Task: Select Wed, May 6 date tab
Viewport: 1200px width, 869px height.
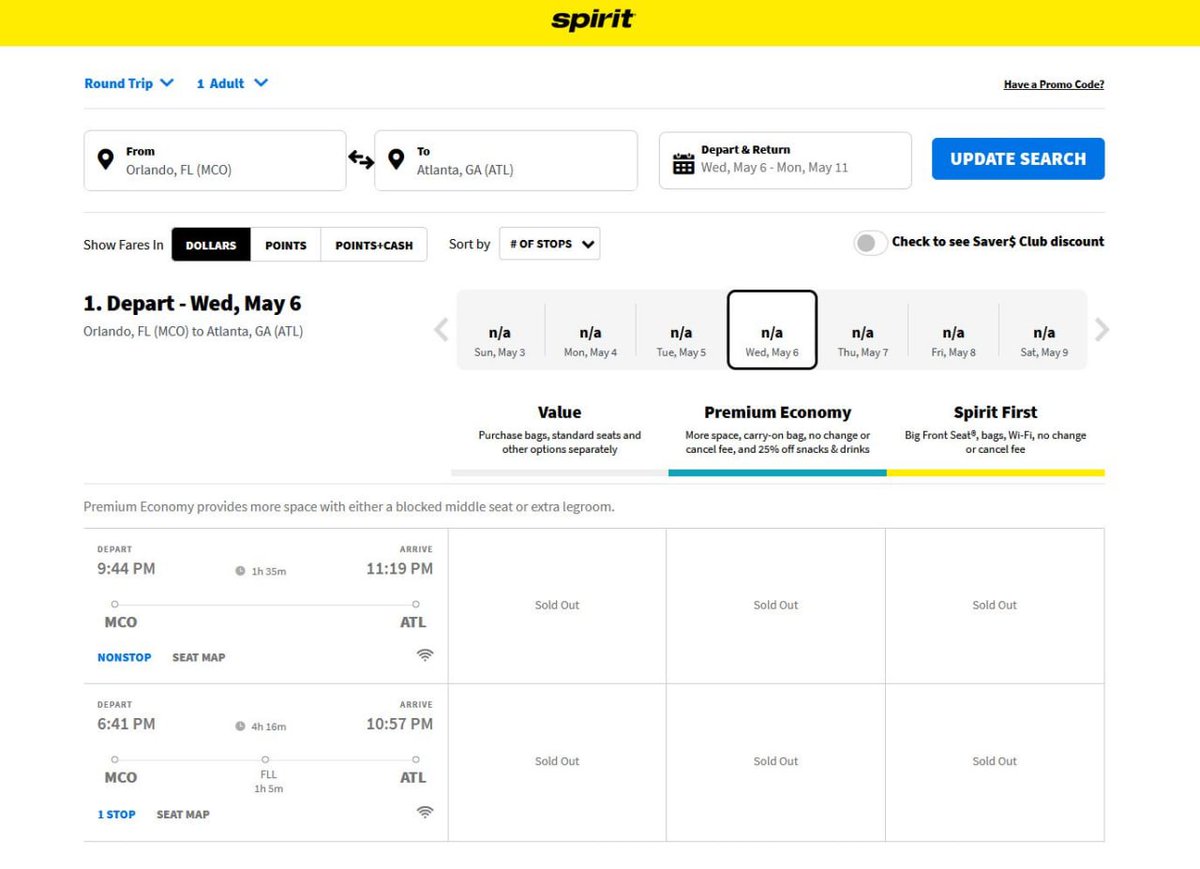Action: point(772,330)
